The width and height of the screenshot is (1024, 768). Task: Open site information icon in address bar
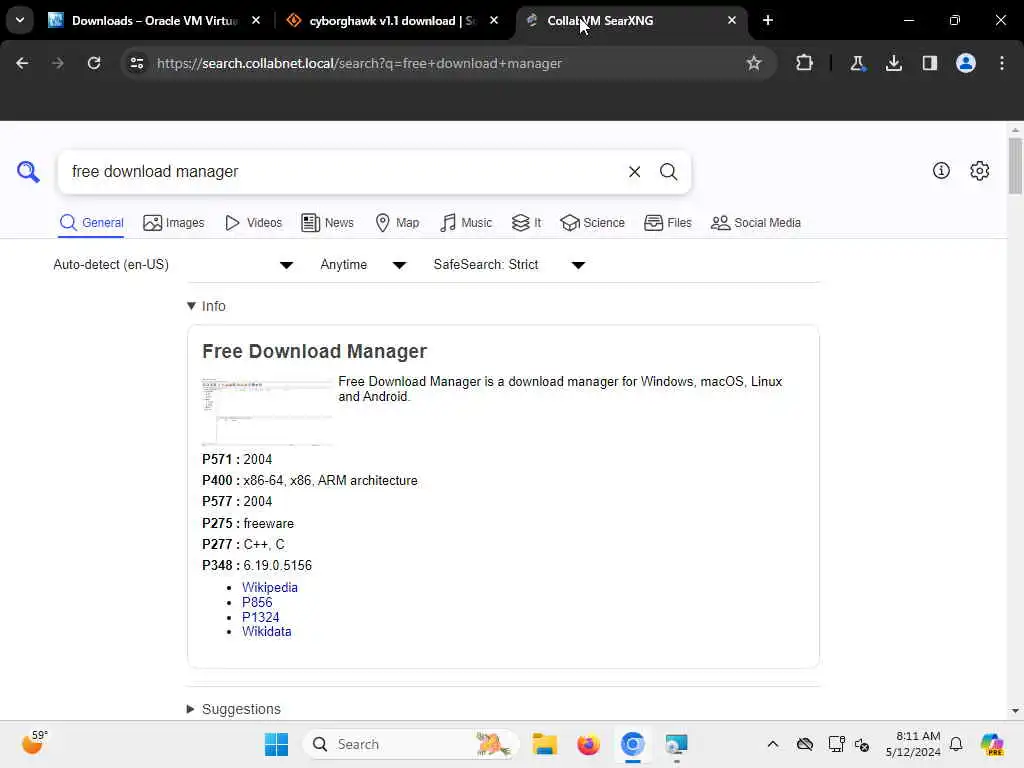click(x=137, y=63)
